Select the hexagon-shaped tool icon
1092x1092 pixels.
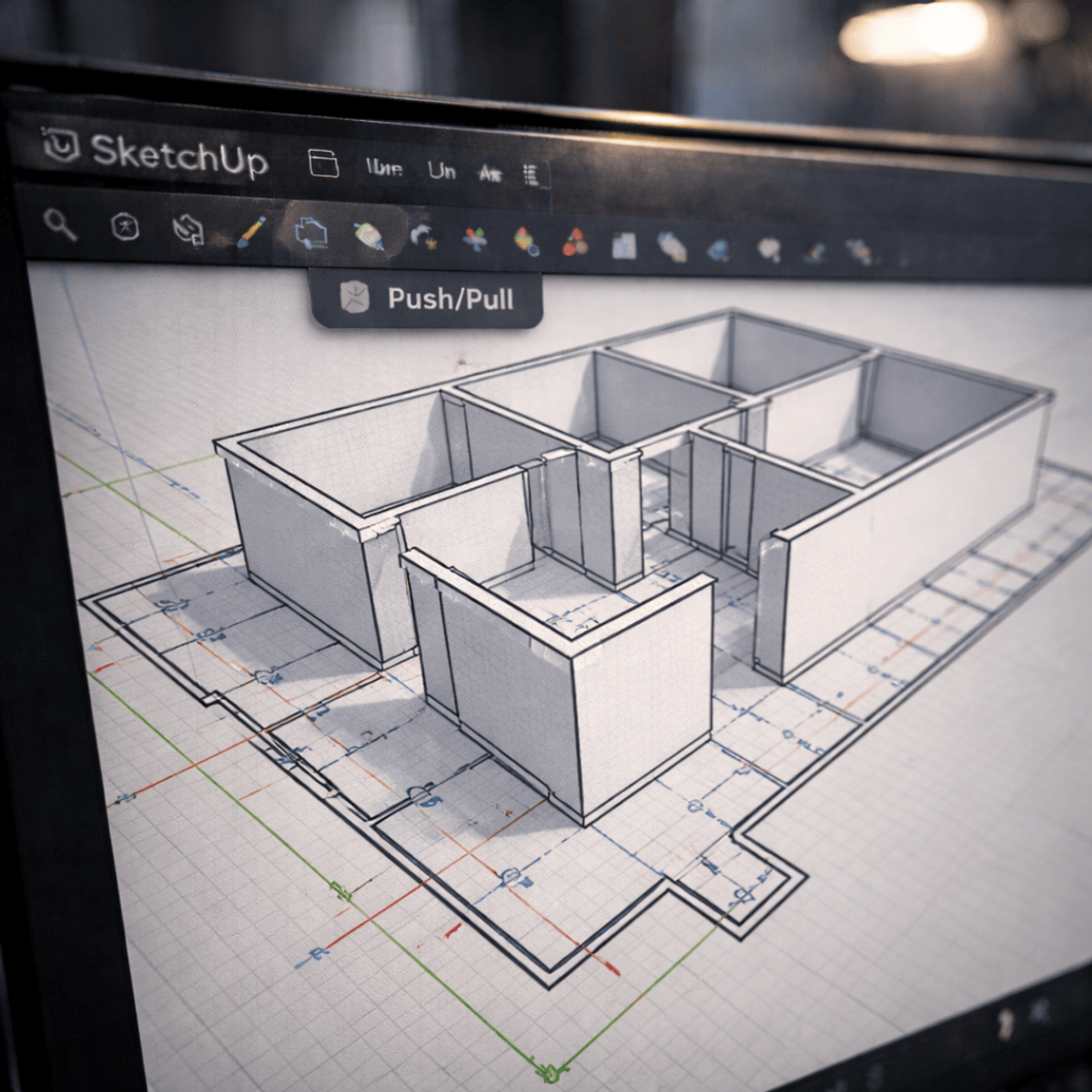tap(125, 227)
